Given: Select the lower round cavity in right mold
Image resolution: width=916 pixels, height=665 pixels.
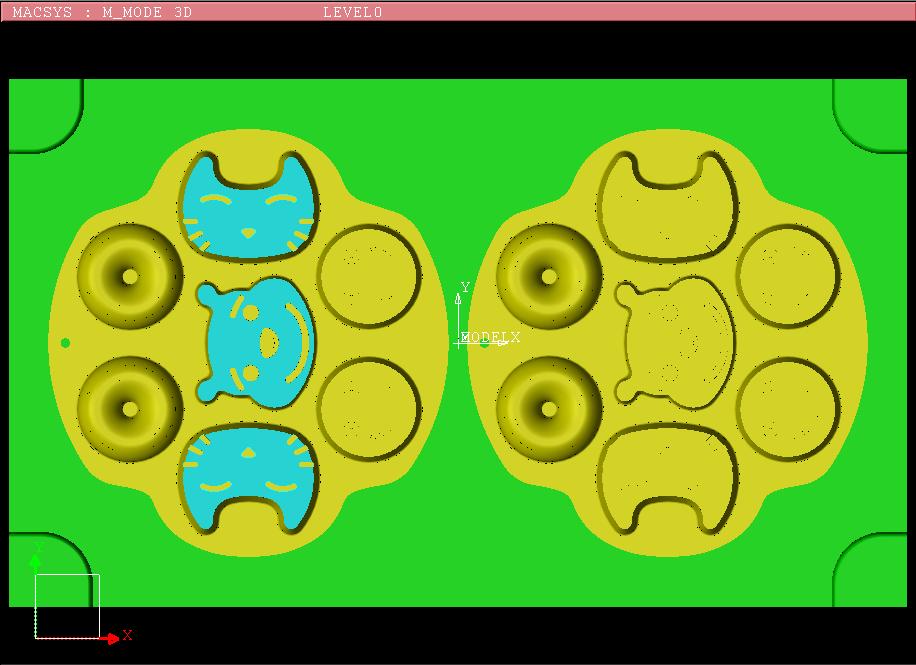Looking at the screenshot, I should tap(788, 409).
